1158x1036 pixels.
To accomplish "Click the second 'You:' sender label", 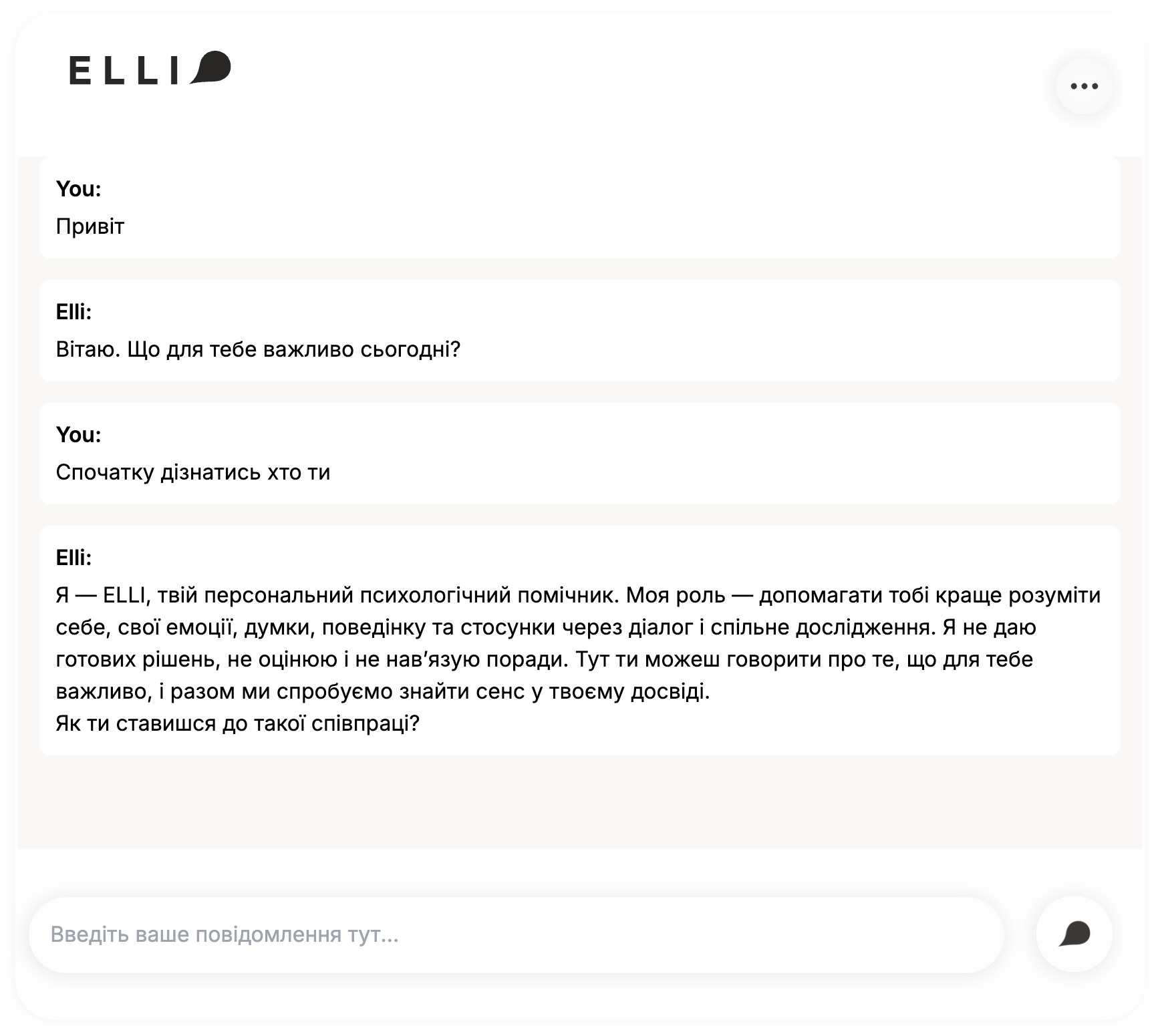I will click(x=78, y=435).
